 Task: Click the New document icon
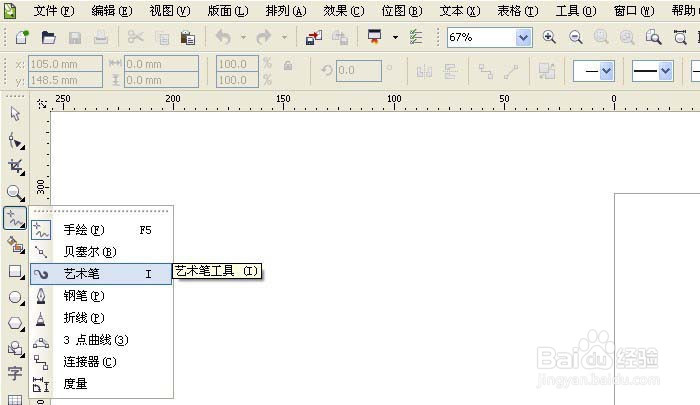(x=21, y=37)
